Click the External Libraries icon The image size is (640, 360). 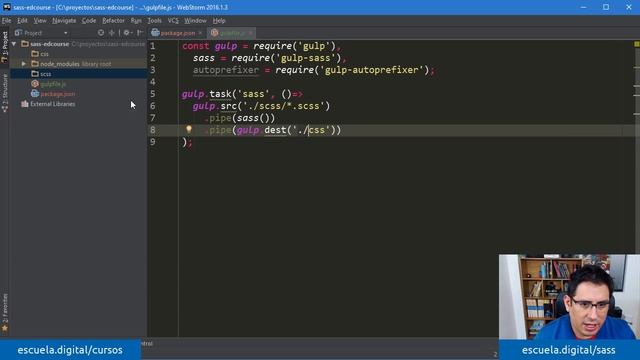tap(25, 104)
